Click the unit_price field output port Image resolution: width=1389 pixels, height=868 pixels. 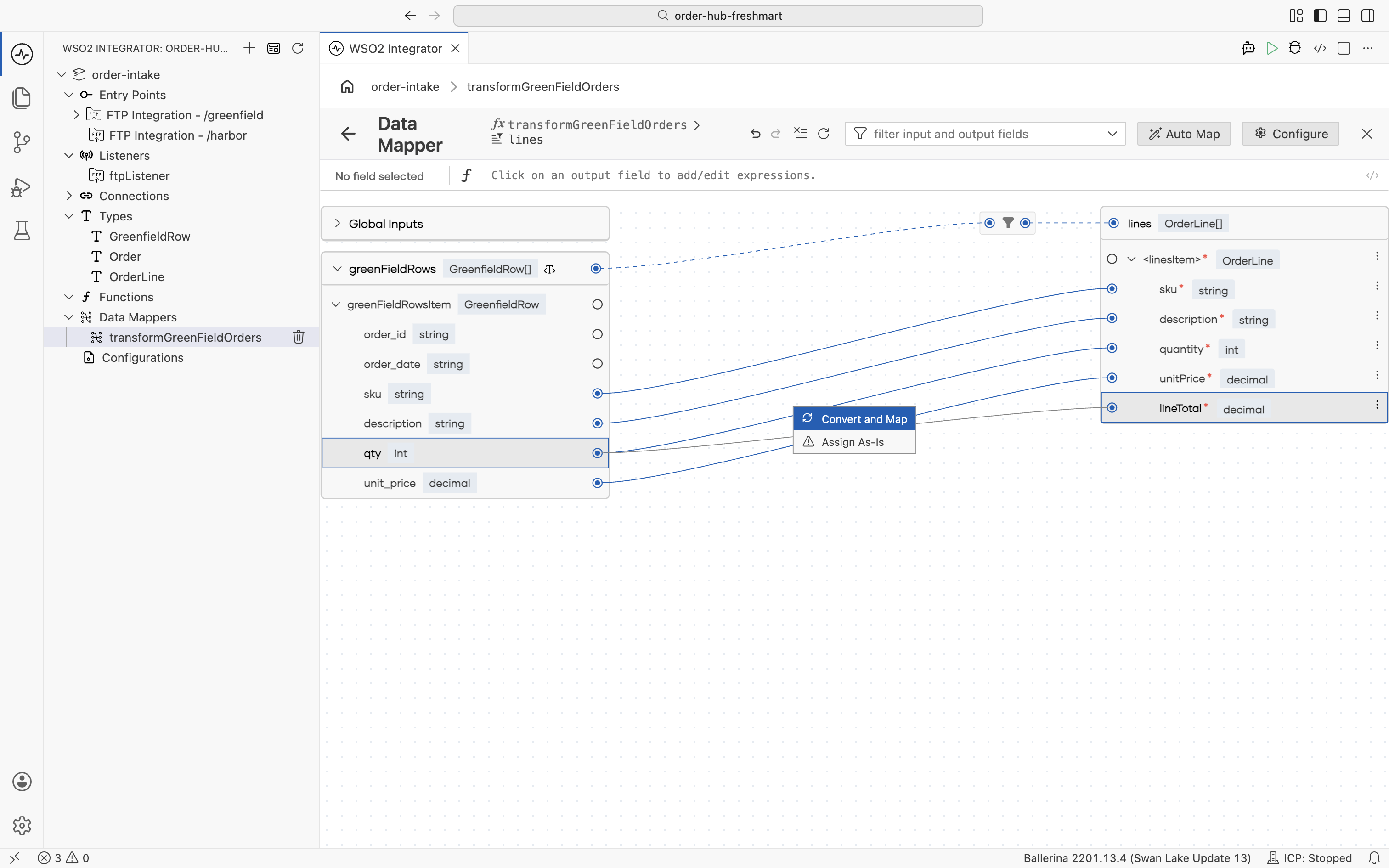click(597, 483)
